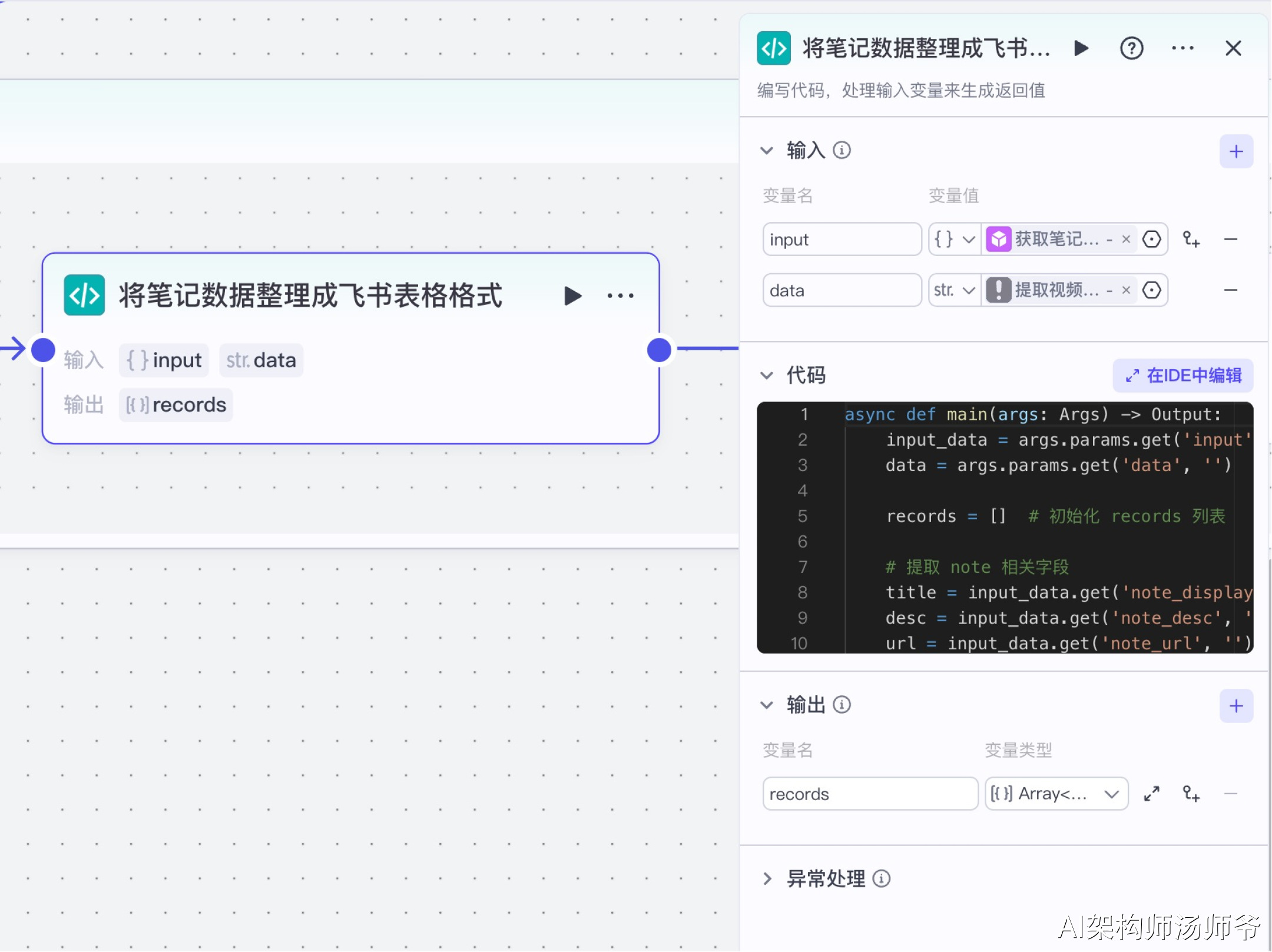The image size is (1272, 952).
Task: Open str type dropdown for data
Action: (x=954, y=290)
